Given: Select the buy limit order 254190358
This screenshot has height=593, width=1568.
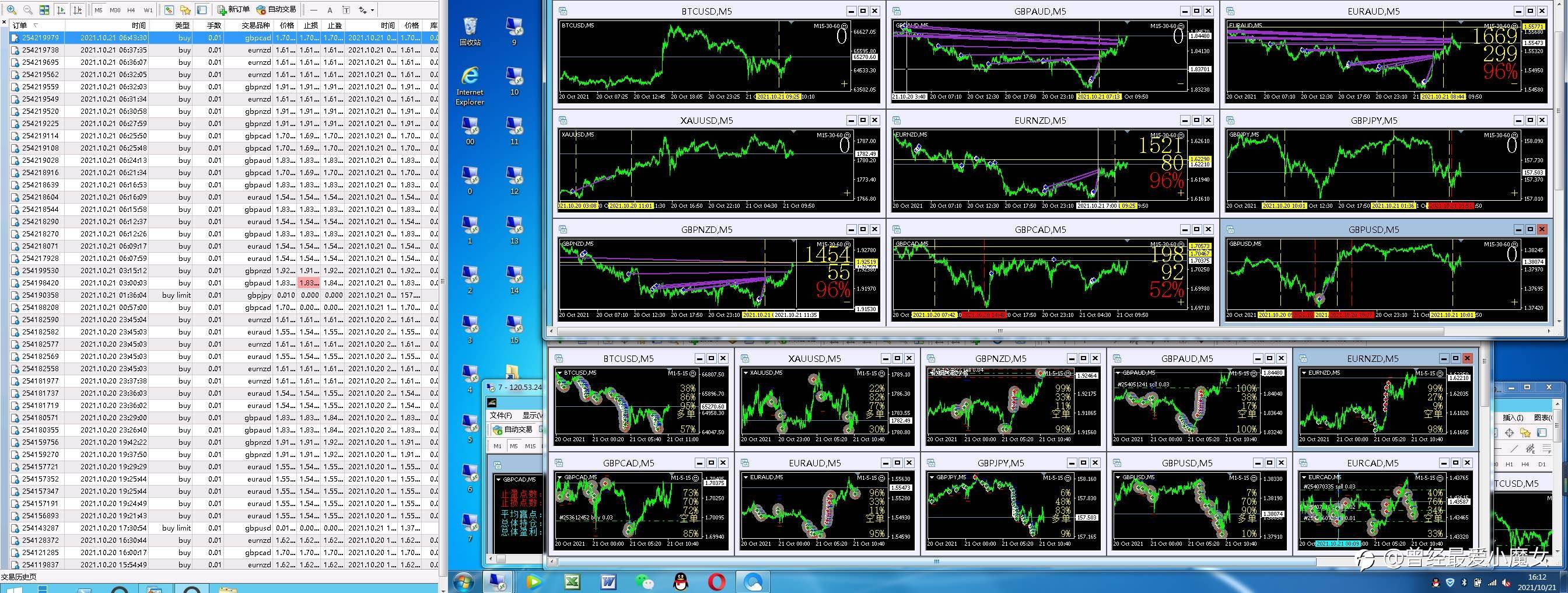Looking at the screenshot, I should [x=224, y=295].
